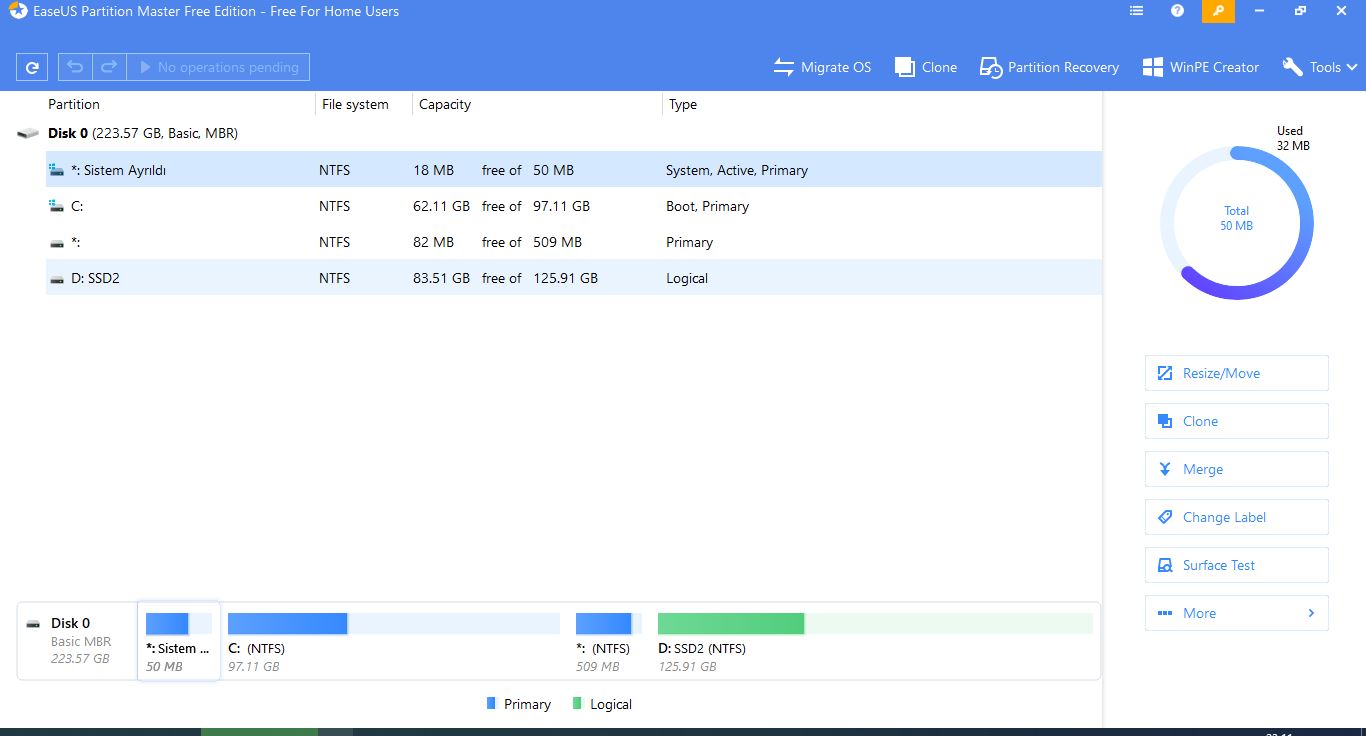
Task: Open the help question mark icon
Action: (x=1177, y=11)
